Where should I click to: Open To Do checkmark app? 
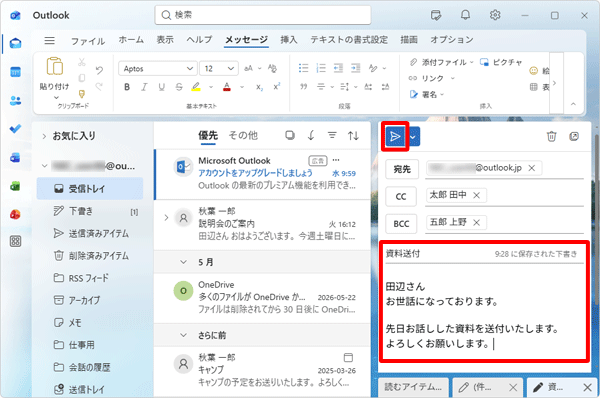15,129
